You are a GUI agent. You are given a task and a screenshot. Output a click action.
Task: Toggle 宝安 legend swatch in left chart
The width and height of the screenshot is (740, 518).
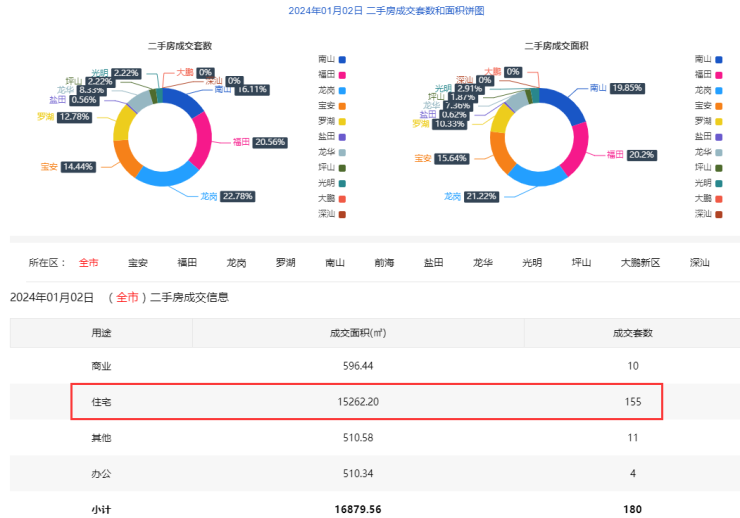coord(342,106)
